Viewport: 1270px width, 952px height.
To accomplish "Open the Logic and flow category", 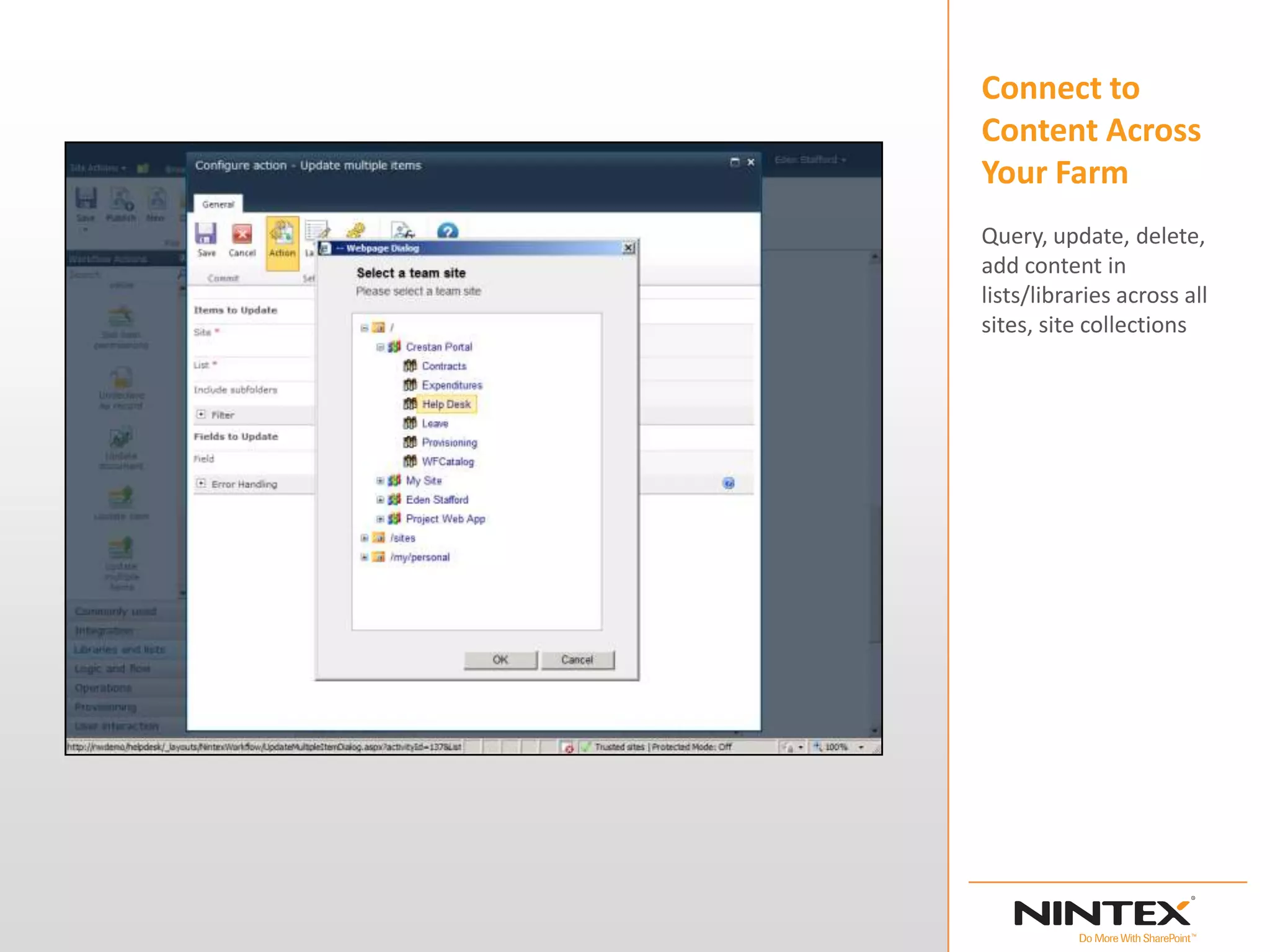I will [127, 669].
